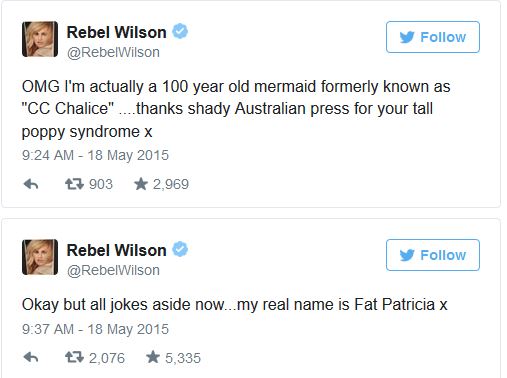Open the 9:37 AM - 18 May 2015 timestamp
Image resolution: width=507 pixels, height=378 pixels.
(x=95, y=329)
